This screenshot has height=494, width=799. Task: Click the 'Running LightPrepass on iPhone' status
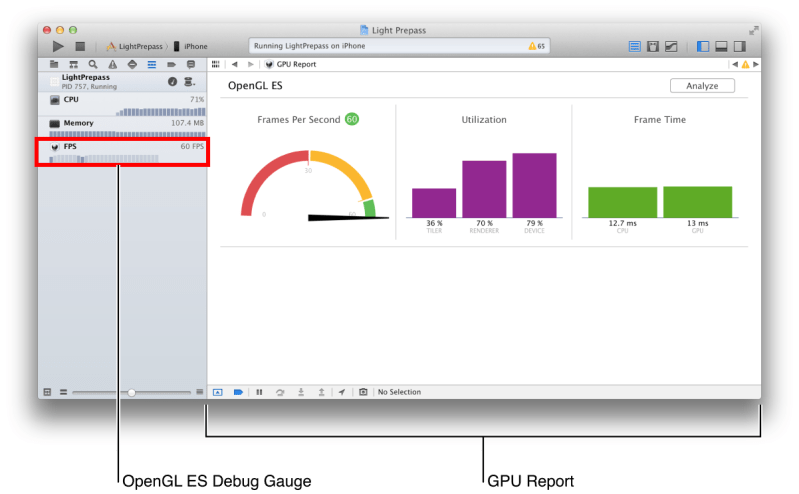[x=310, y=46]
